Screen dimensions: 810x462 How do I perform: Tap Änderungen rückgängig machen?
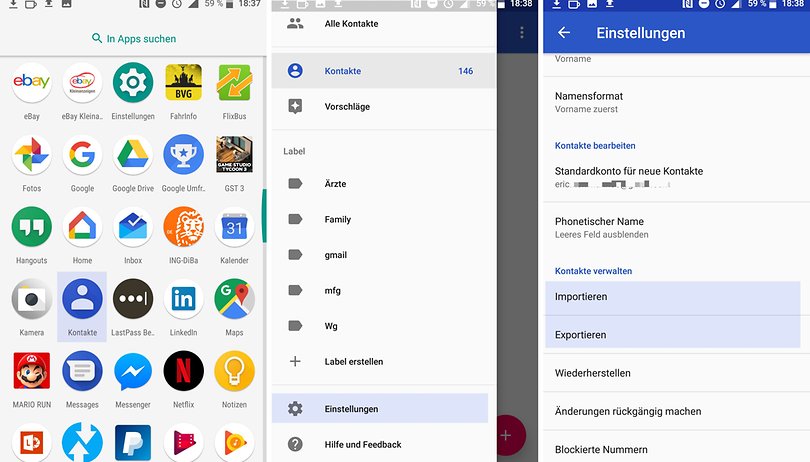pyautogui.click(x=676, y=411)
